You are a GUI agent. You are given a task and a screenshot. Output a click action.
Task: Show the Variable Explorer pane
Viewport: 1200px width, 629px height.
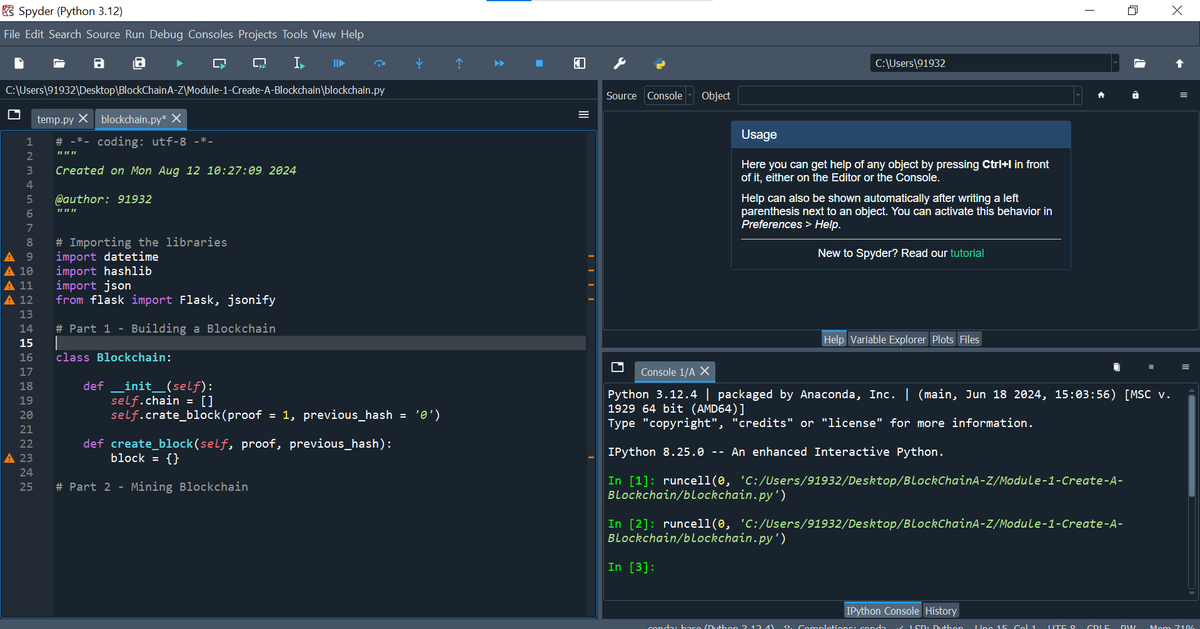pyautogui.click(x=889, y=339)
